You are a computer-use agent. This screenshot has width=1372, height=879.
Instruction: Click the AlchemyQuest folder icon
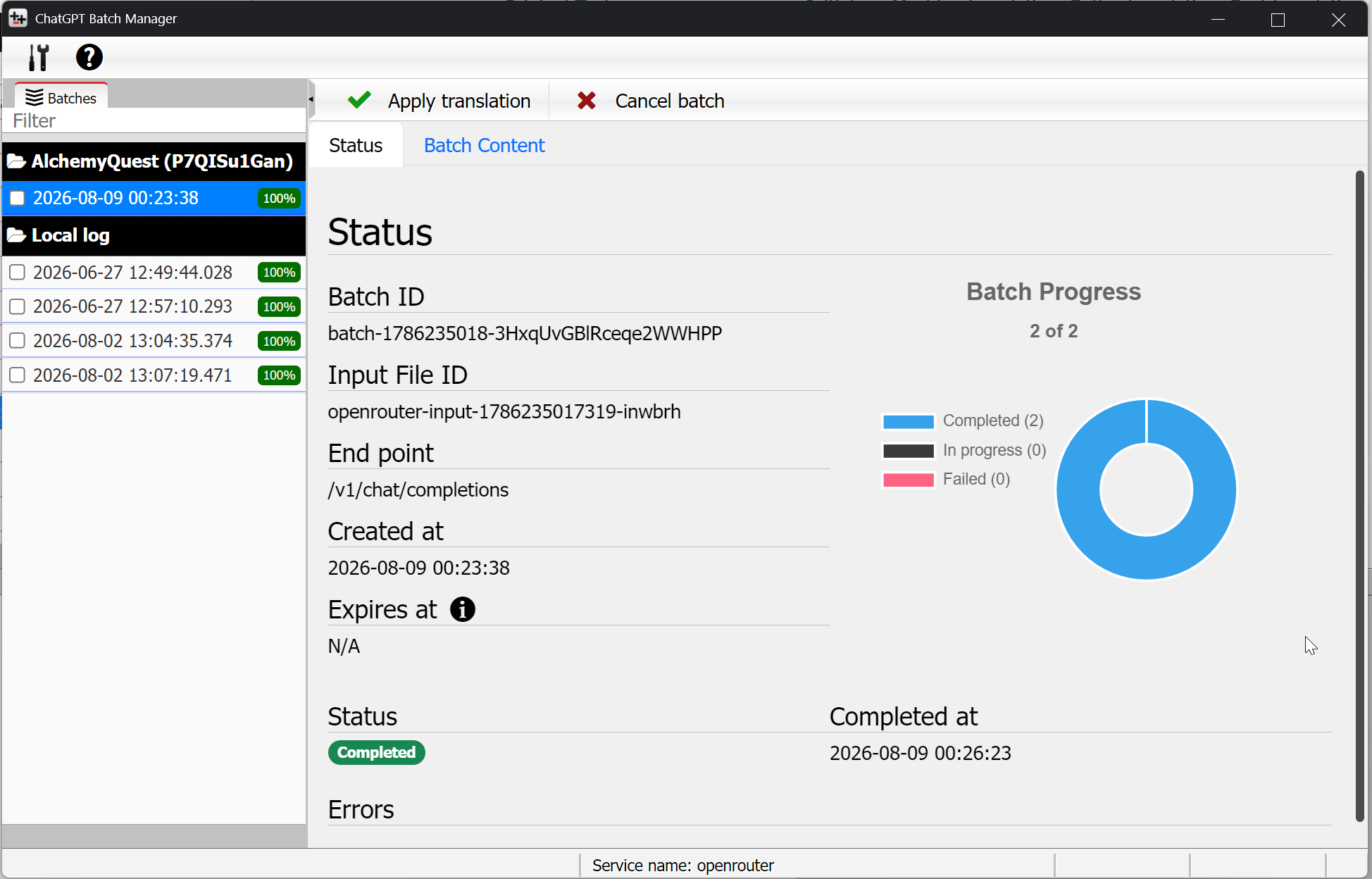16,161
